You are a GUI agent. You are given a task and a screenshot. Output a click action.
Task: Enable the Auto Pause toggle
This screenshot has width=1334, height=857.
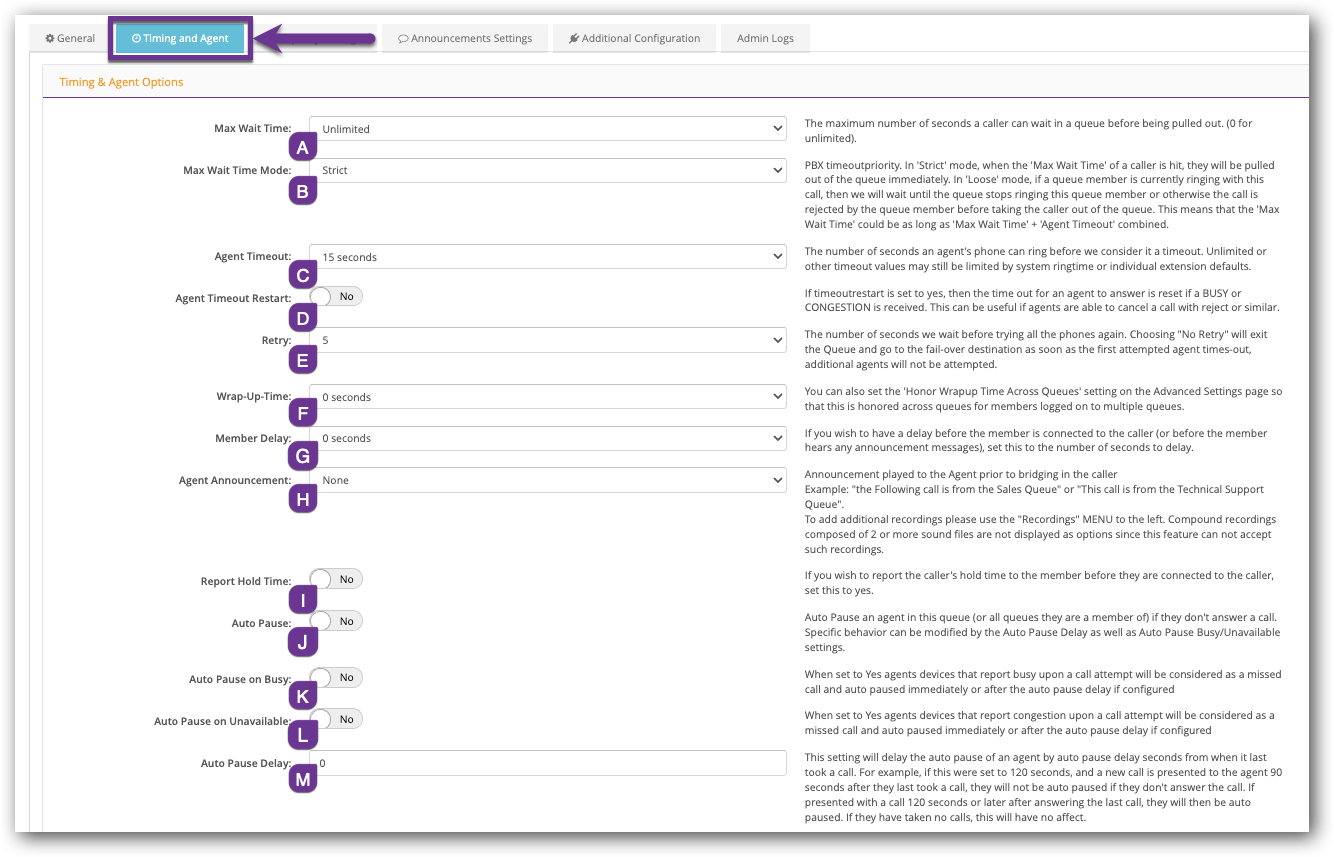point(335,620)
